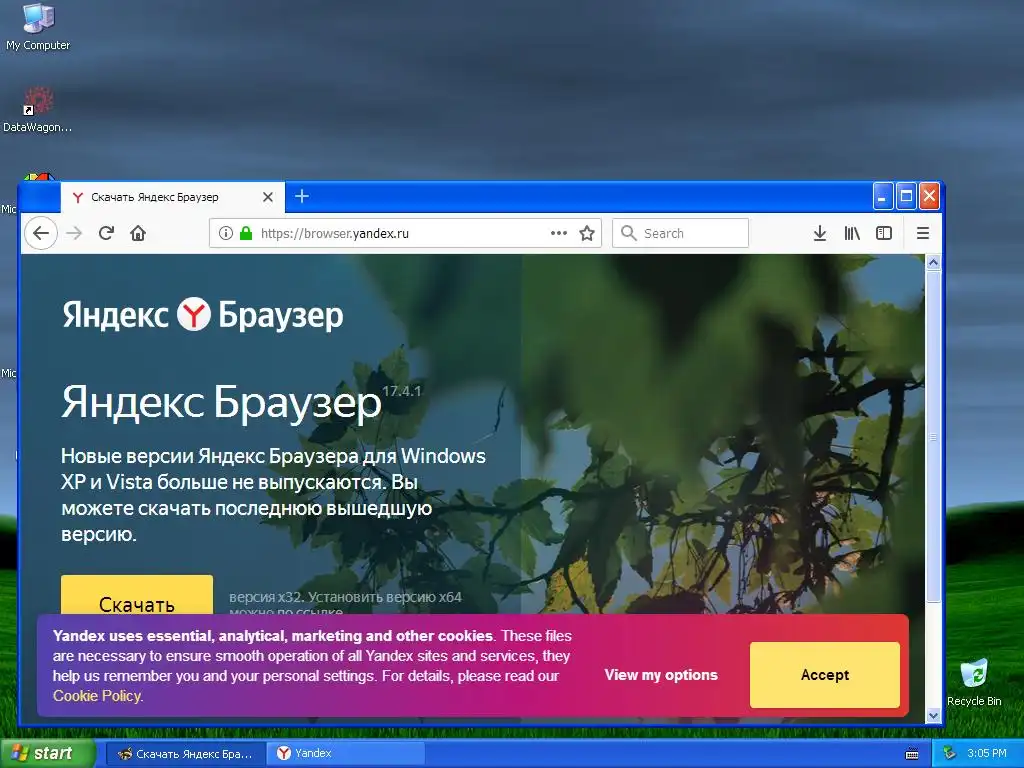1024x768 pixels.
Task: Choose View my options in cookie banner
Action: coord(661,675)
